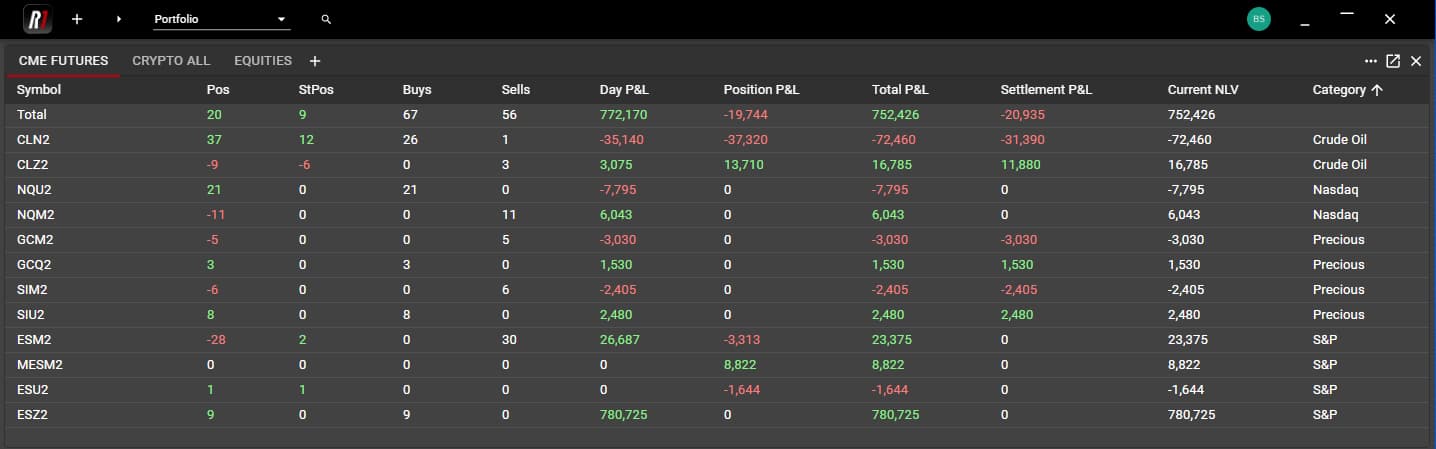The height and width of the screenshot is (449, 1436).
Task: Select the CME FUTURES tab
Action: [x=63, y=61]
